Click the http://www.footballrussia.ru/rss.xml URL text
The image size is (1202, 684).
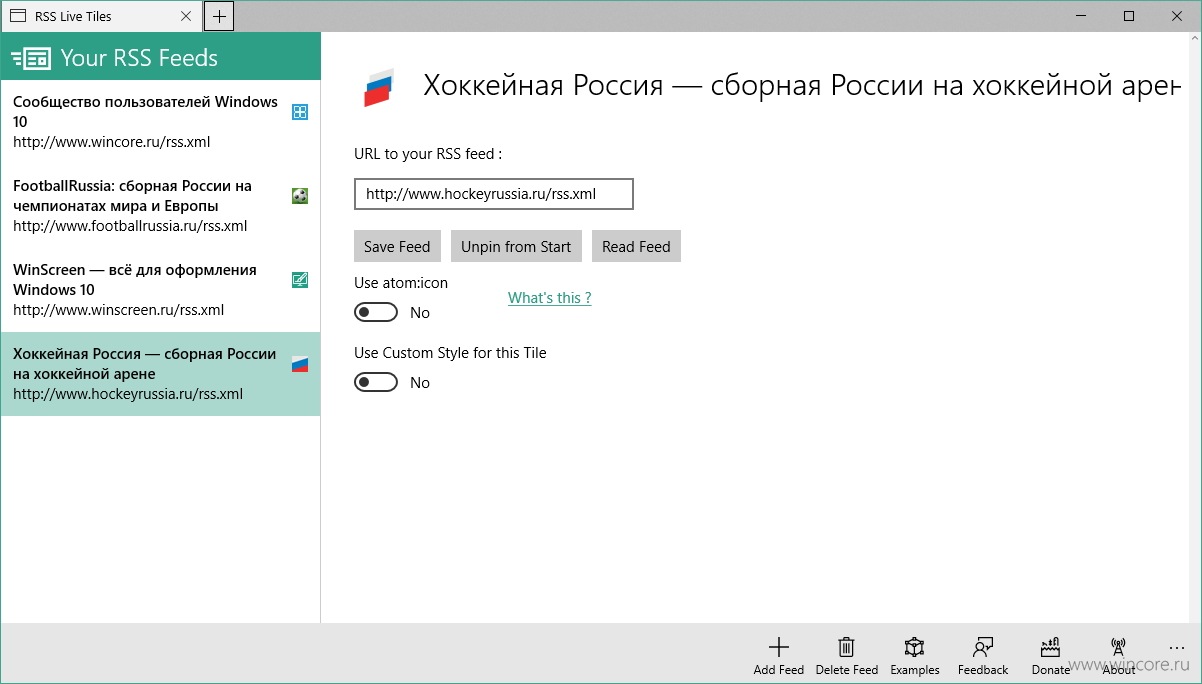coord(130,226)
